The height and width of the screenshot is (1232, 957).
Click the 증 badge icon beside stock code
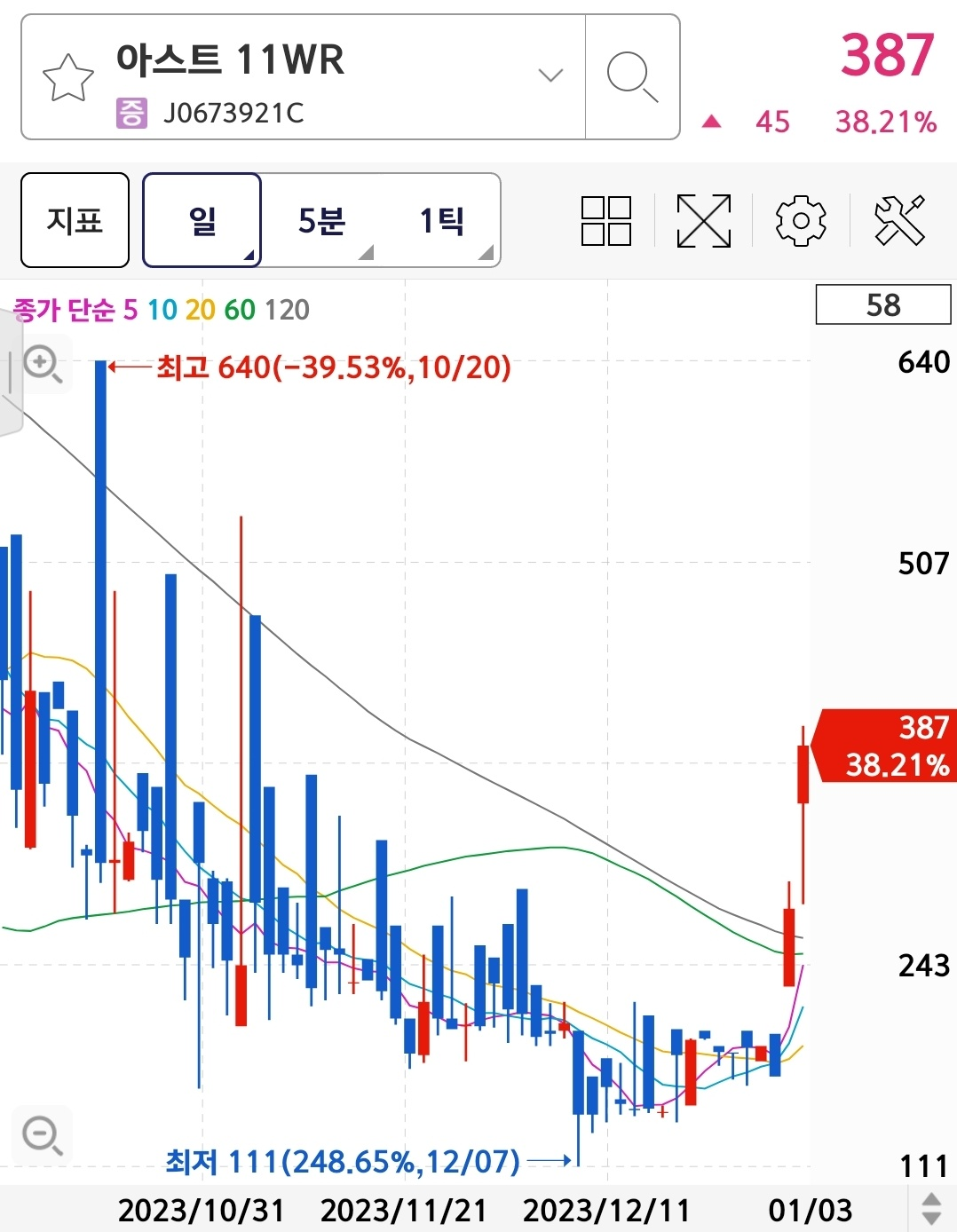click(131, 113)
